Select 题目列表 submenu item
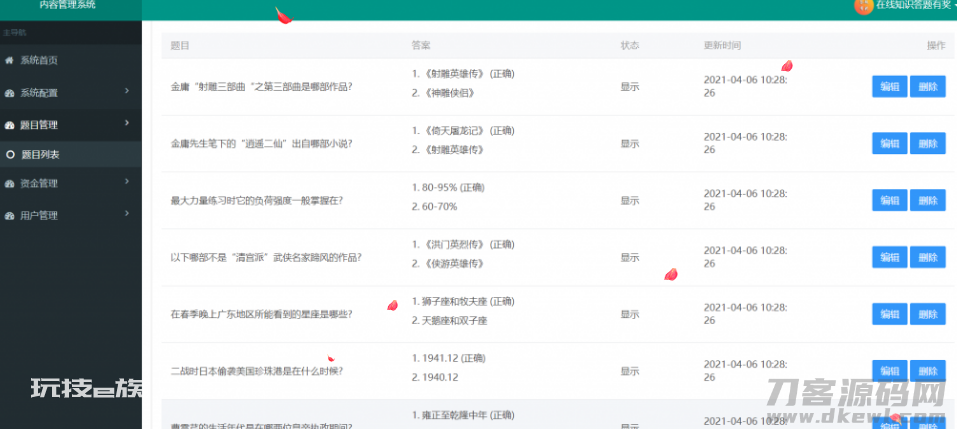 point(71,155)
